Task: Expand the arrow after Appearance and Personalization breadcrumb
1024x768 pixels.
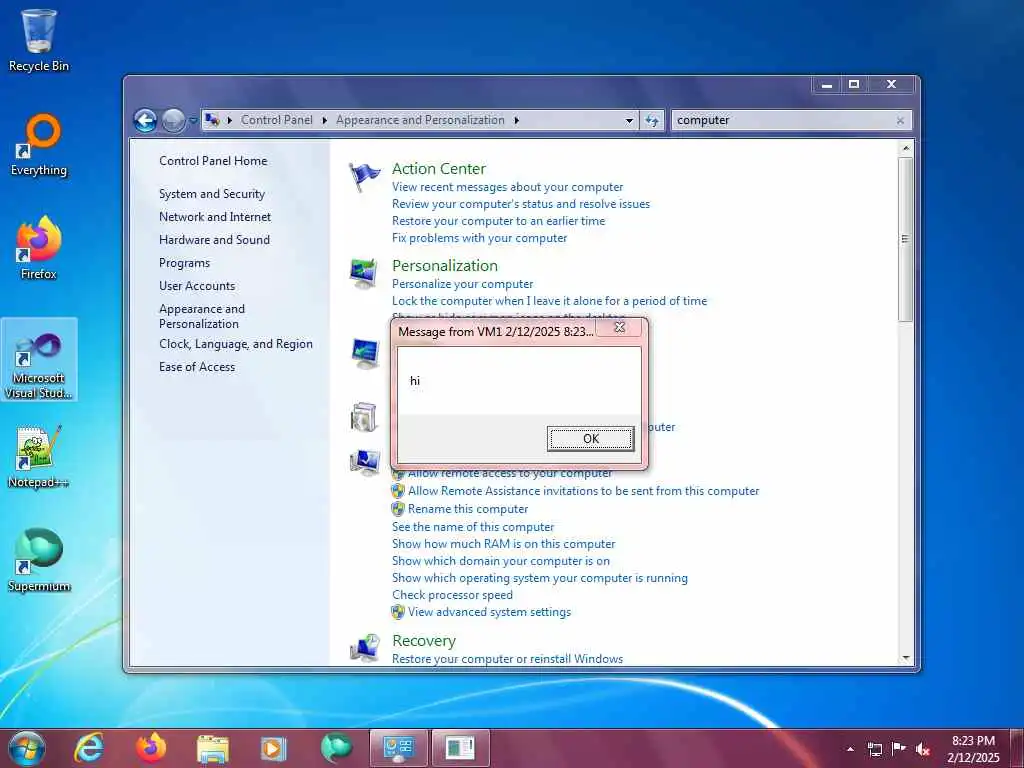Action: [x=517, y=120]
